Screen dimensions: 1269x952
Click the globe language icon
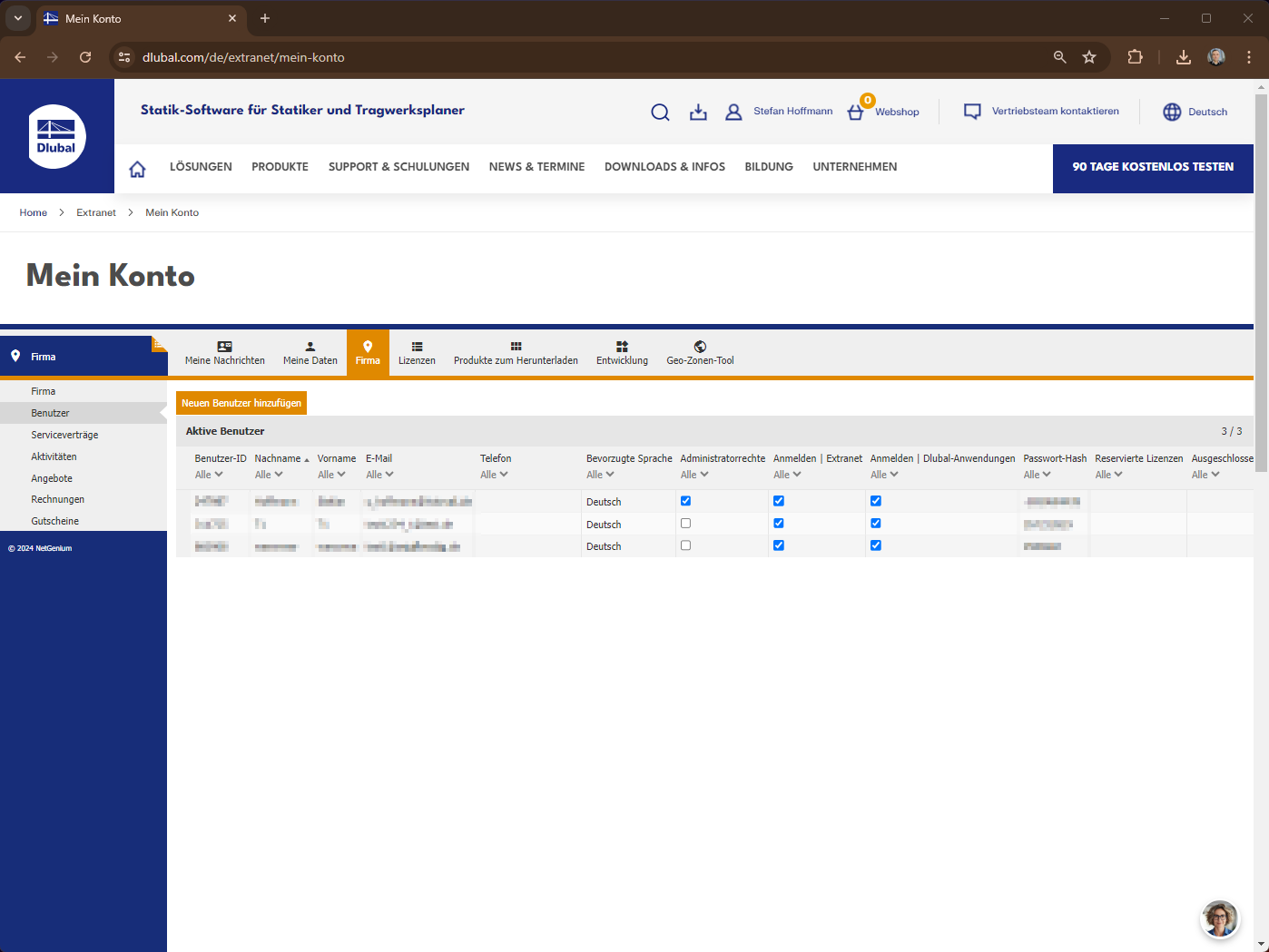pyautogui.click(x=1172, y=112)
